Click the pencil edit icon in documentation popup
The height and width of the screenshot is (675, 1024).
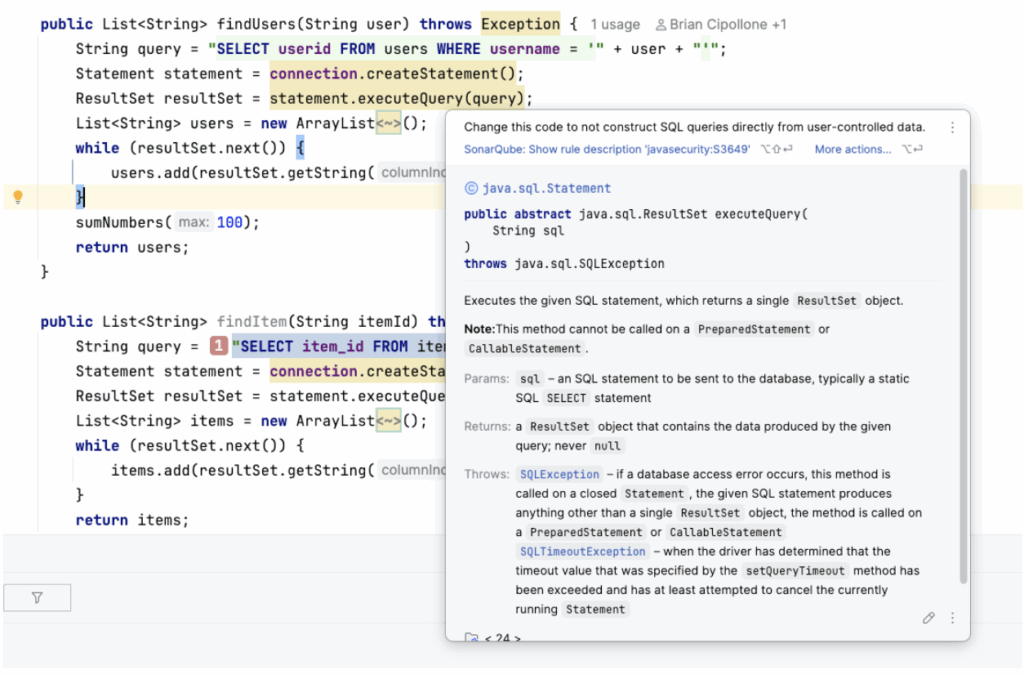[x=928, y=618]
